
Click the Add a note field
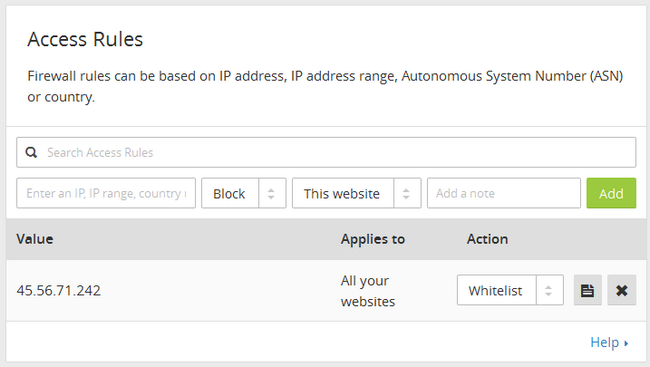[504, 193]
